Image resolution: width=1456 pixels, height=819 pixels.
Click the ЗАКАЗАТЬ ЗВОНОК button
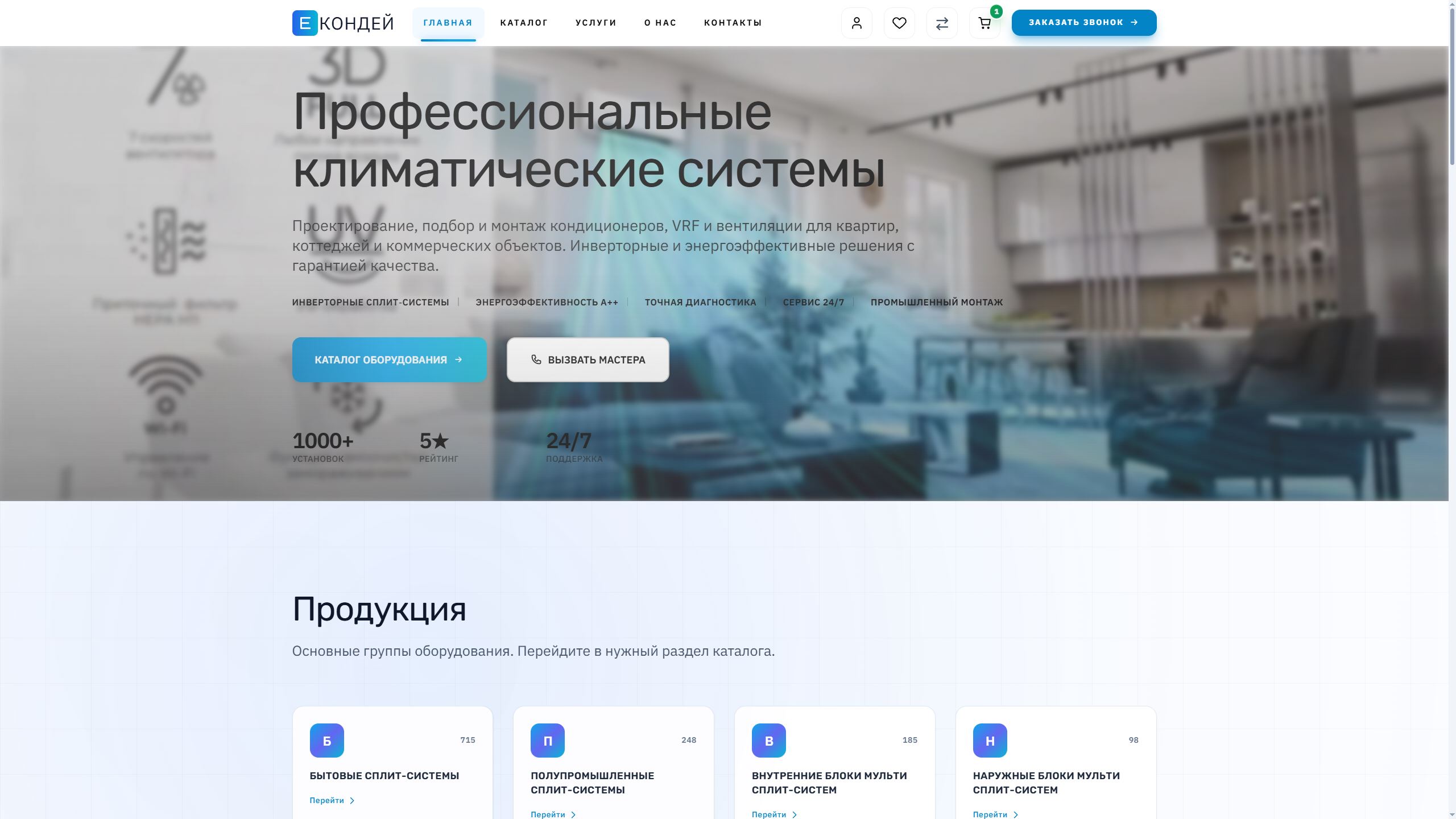[1083, 23]
